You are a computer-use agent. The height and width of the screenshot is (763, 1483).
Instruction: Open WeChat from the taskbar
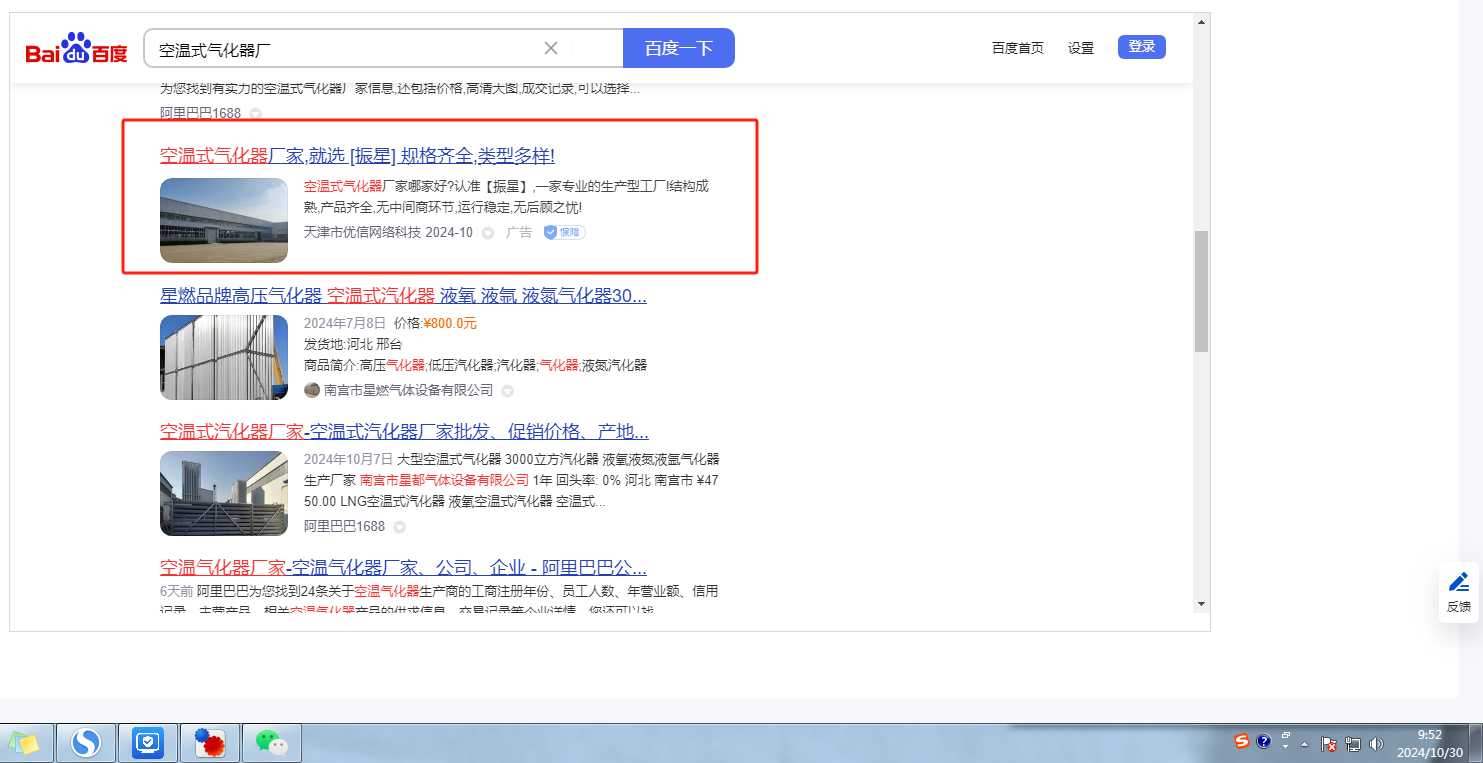272,743
